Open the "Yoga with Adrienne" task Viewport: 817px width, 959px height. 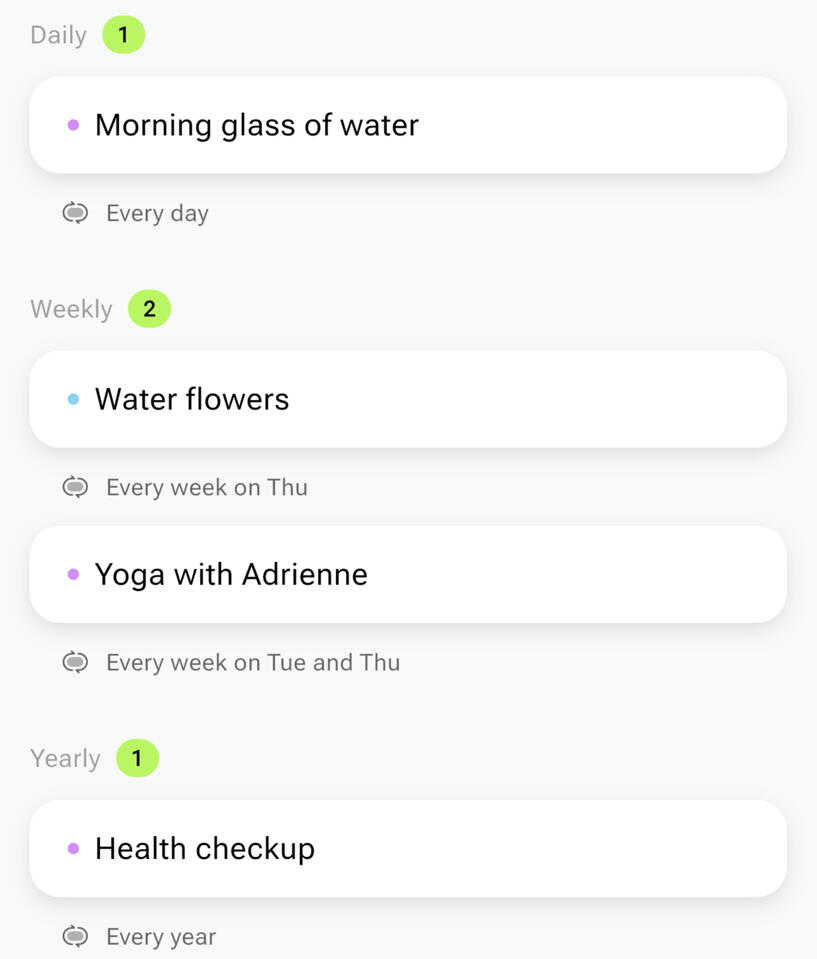(408, 574)
